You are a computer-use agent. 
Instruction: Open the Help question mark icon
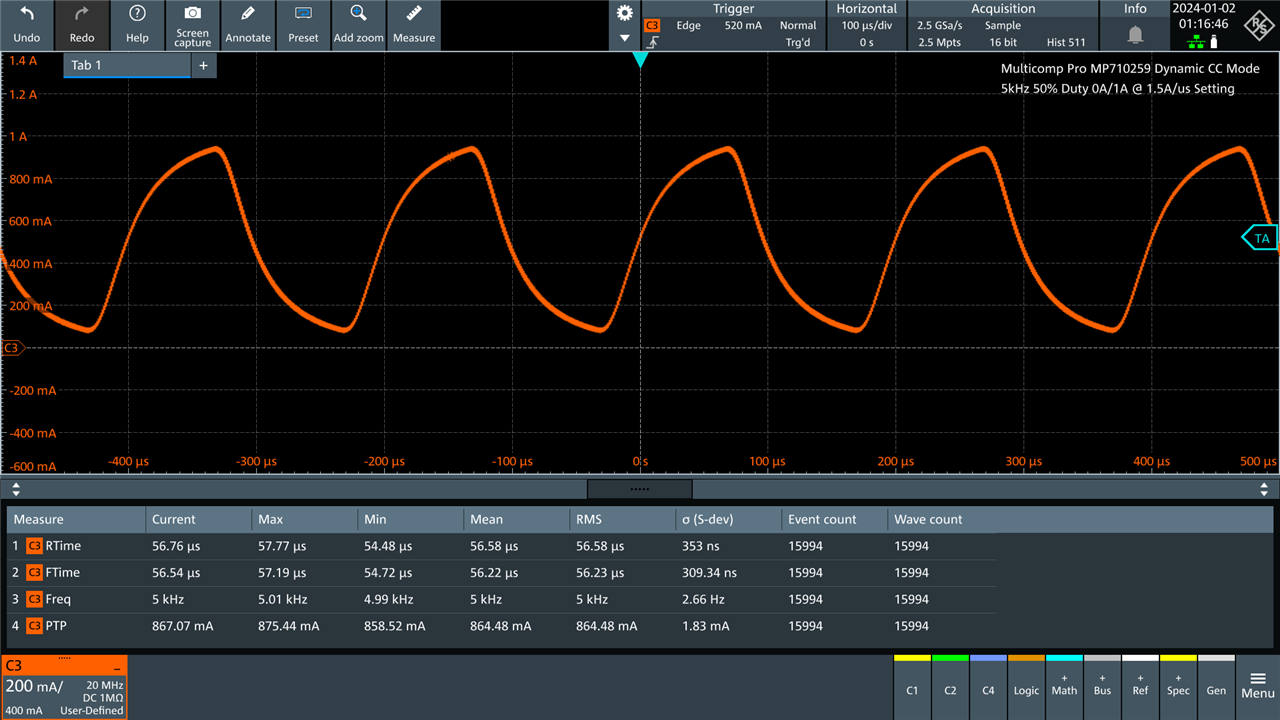click(138, 14)
